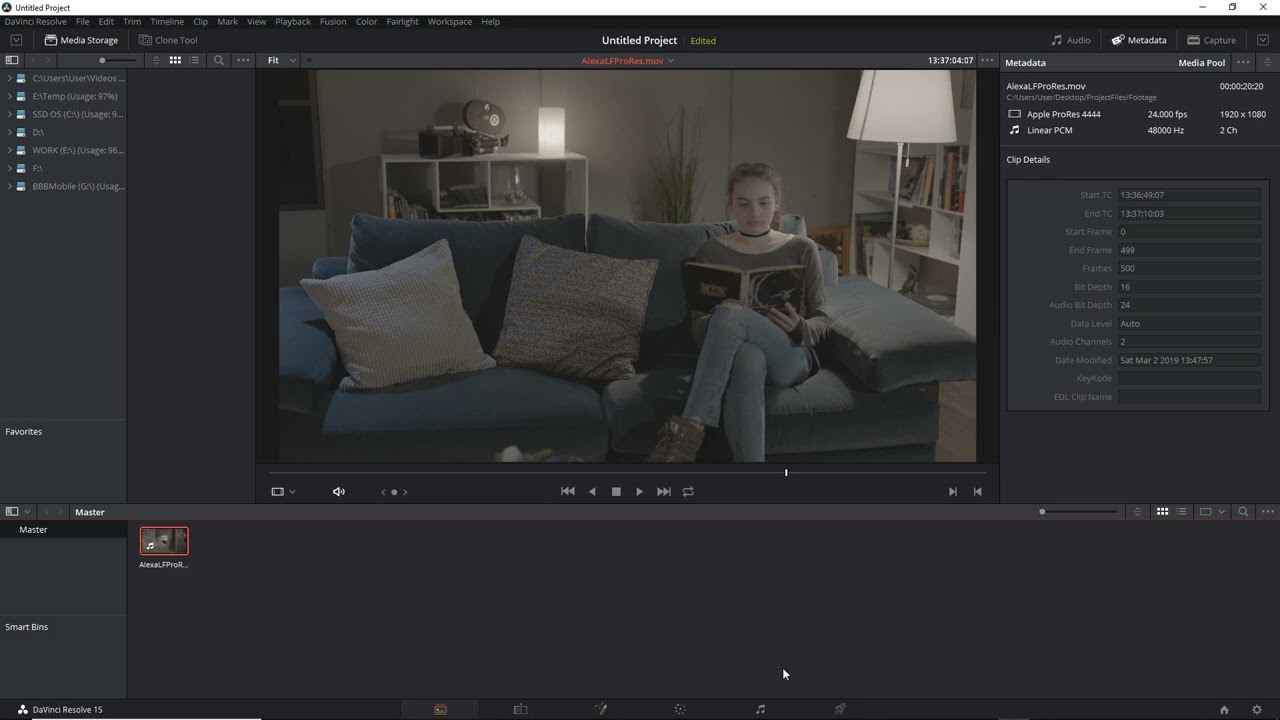Open the Fusion menu
Screen dimensions: 1280x720
(333, 21)
